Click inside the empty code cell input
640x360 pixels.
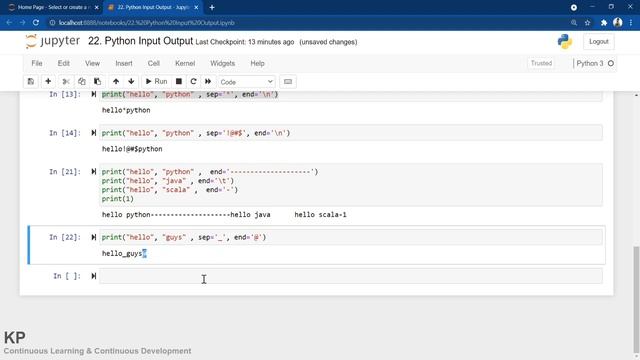(x=351, y=276)
